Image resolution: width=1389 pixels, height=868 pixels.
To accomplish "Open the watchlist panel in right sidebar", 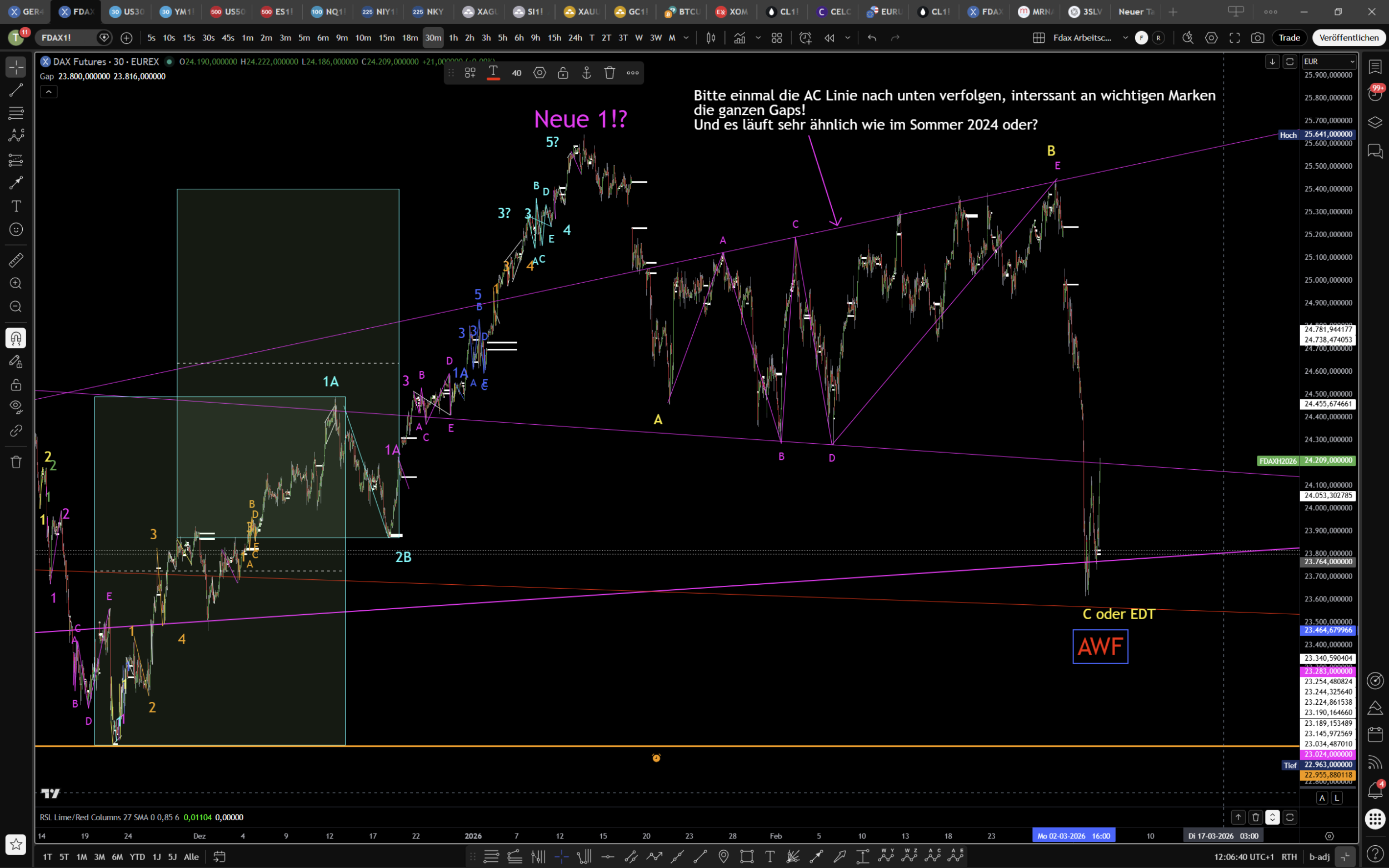I will click(1375, 67).
